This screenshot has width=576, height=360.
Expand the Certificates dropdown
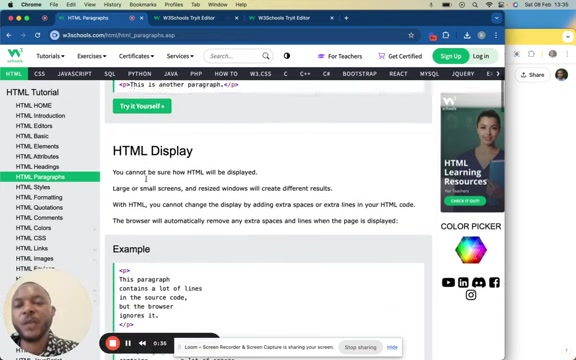136,56
